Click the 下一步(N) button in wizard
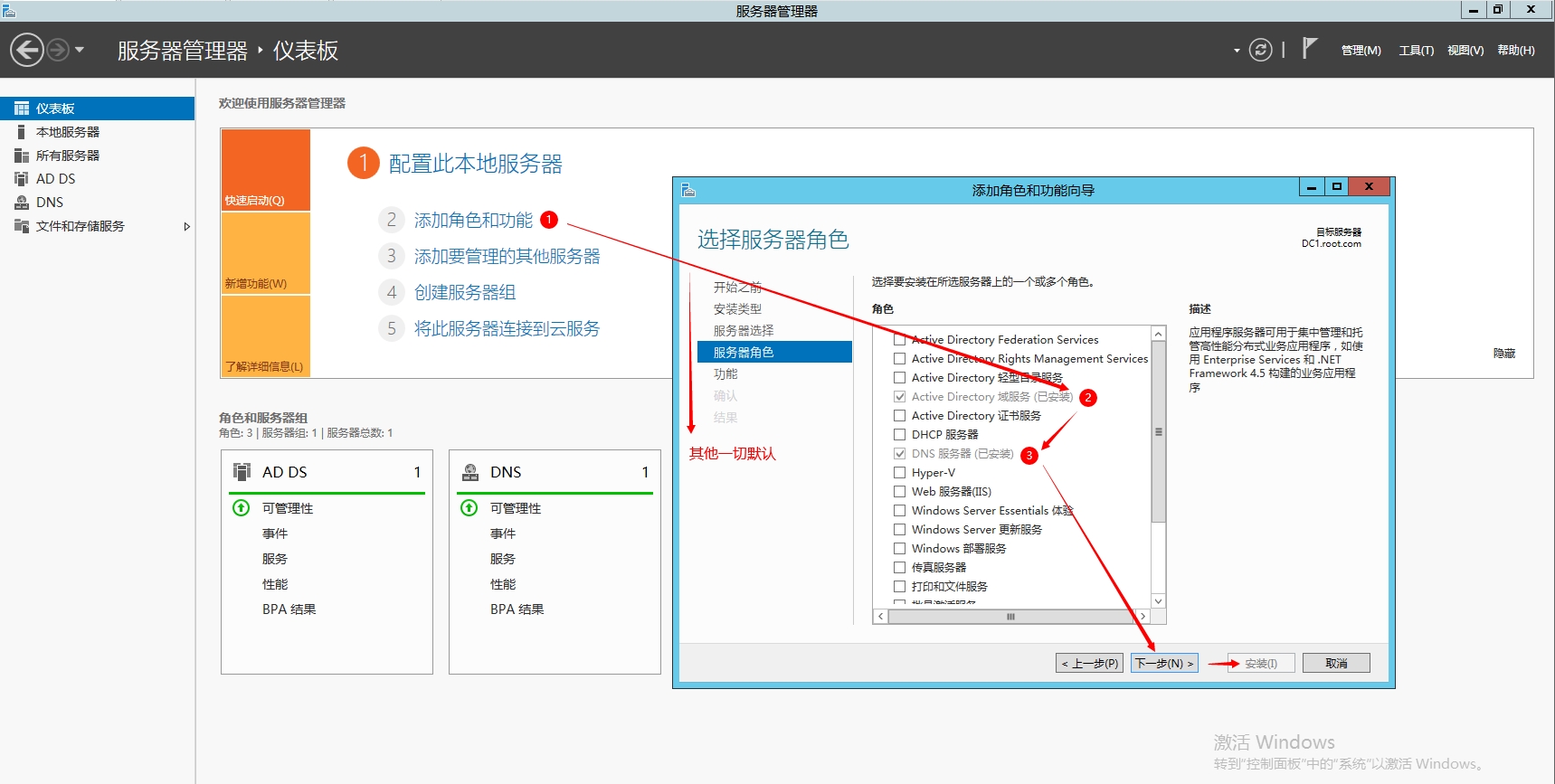The height and width of the screenshot is (784, 1555). click(1164, 663)
